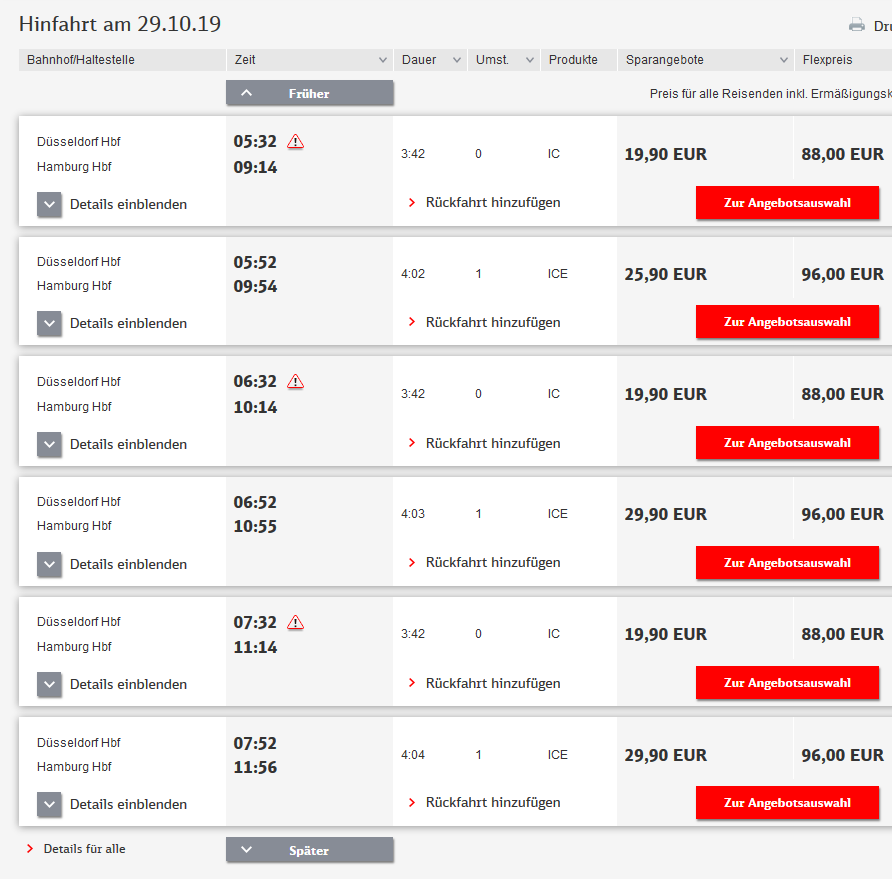
Task: Choose offer for 06:52 ICE connection
Action: (787, 563)
